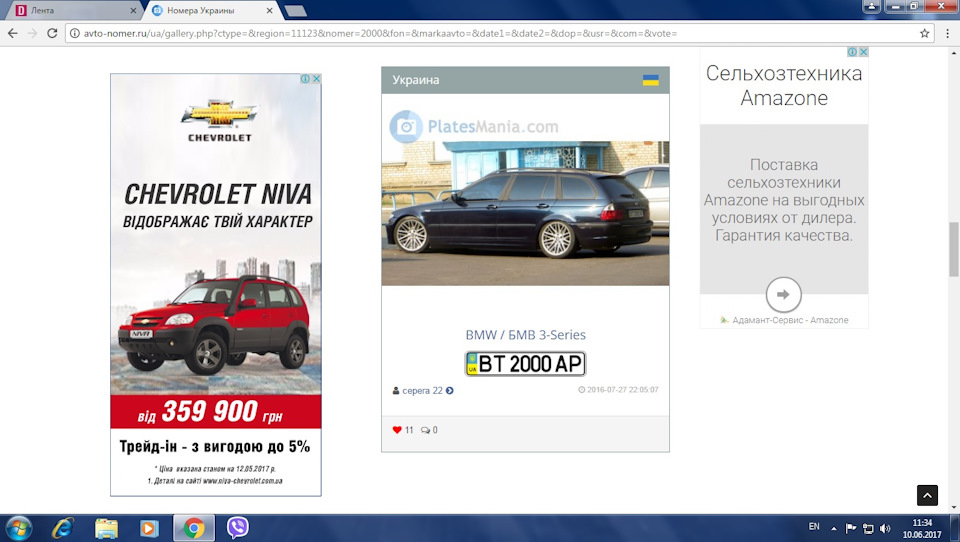Image resolution: width=960 pixels, height=542 pixels.
Task: Open the BMW / БМВ 3-Series link
Action: pyautogui.click(x=525, y=335)
